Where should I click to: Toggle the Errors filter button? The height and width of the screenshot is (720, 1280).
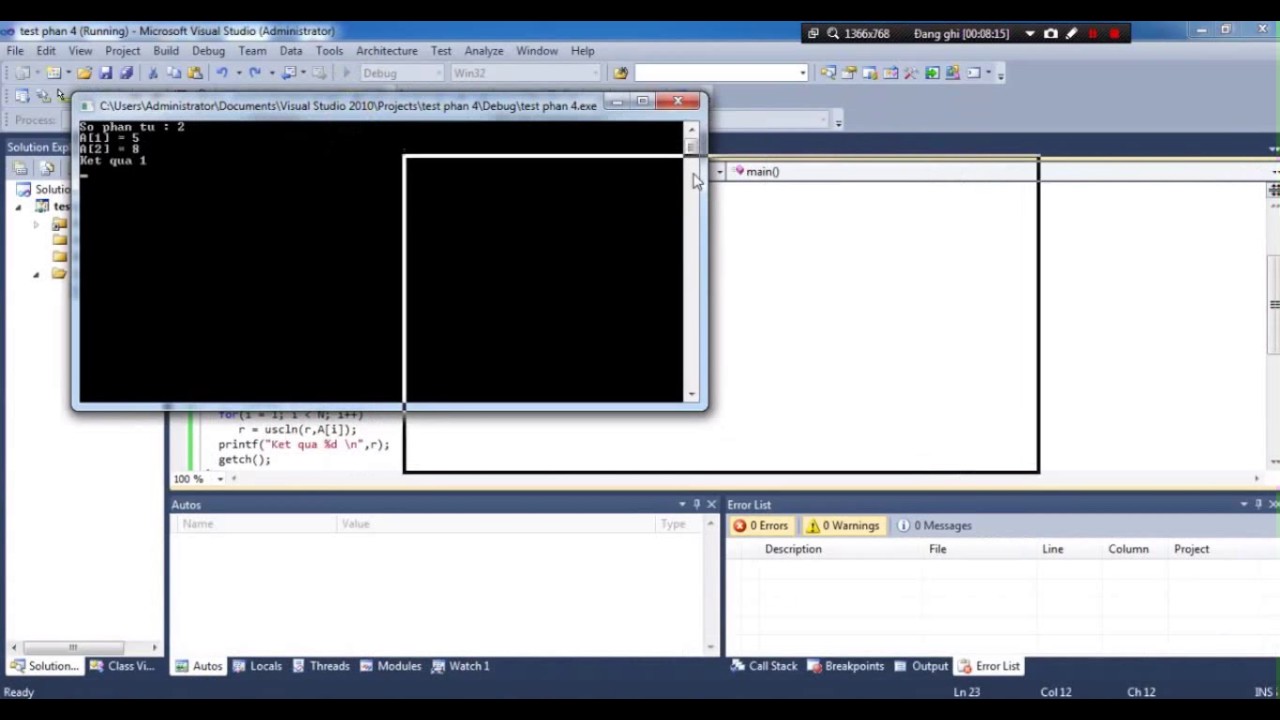point(761,526)
